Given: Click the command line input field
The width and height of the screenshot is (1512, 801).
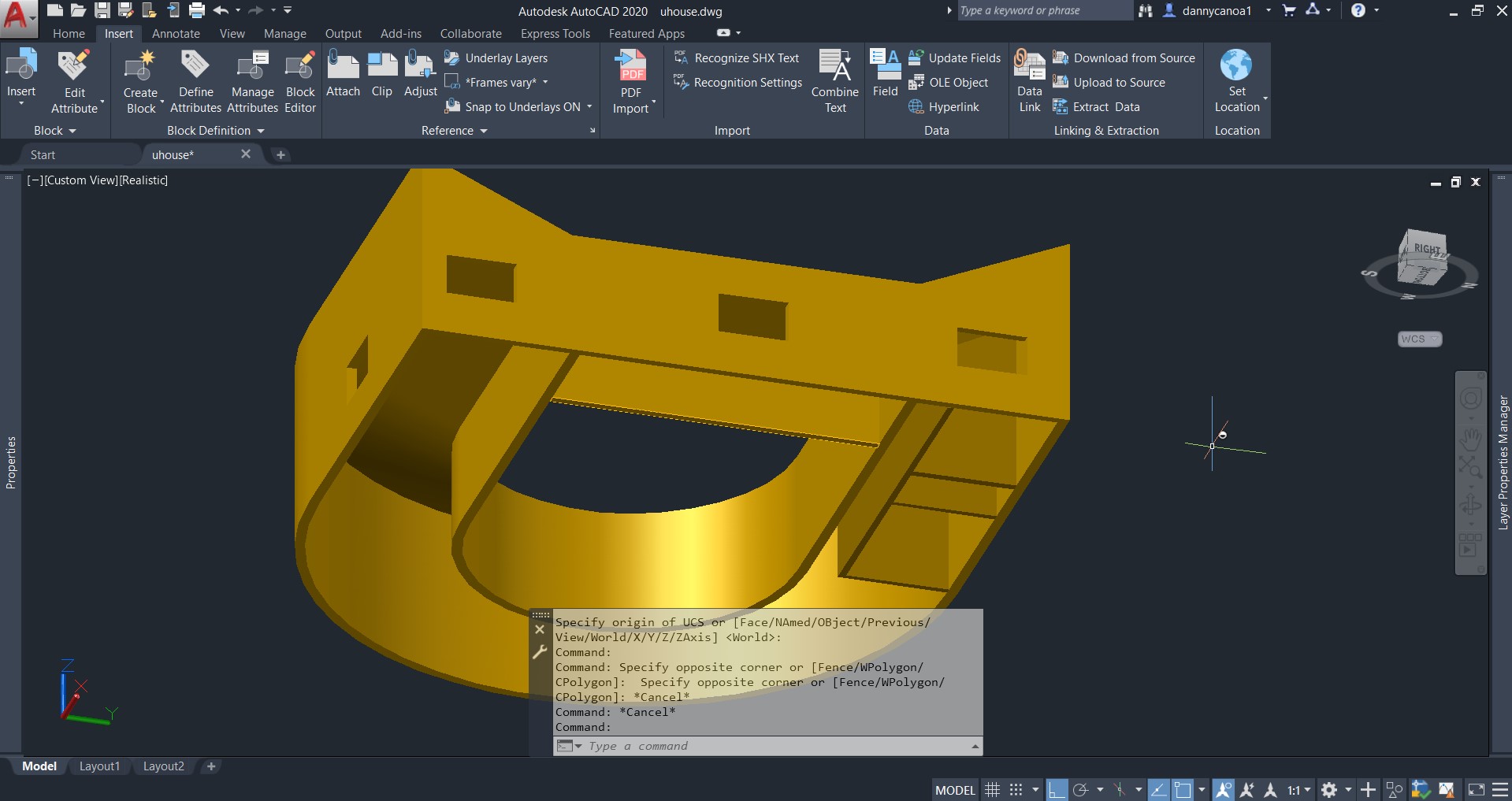Looking at the screenshot, I should (776, 746).
